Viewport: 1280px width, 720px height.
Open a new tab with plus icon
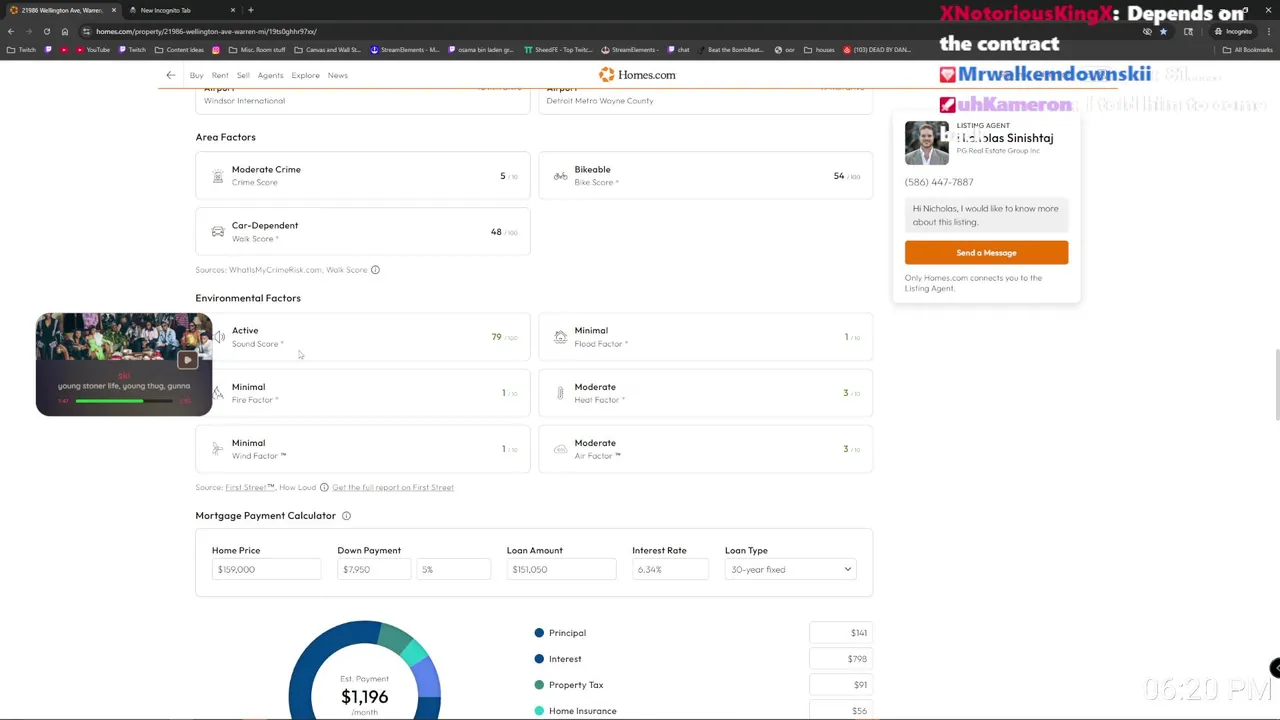coord(250,10)
